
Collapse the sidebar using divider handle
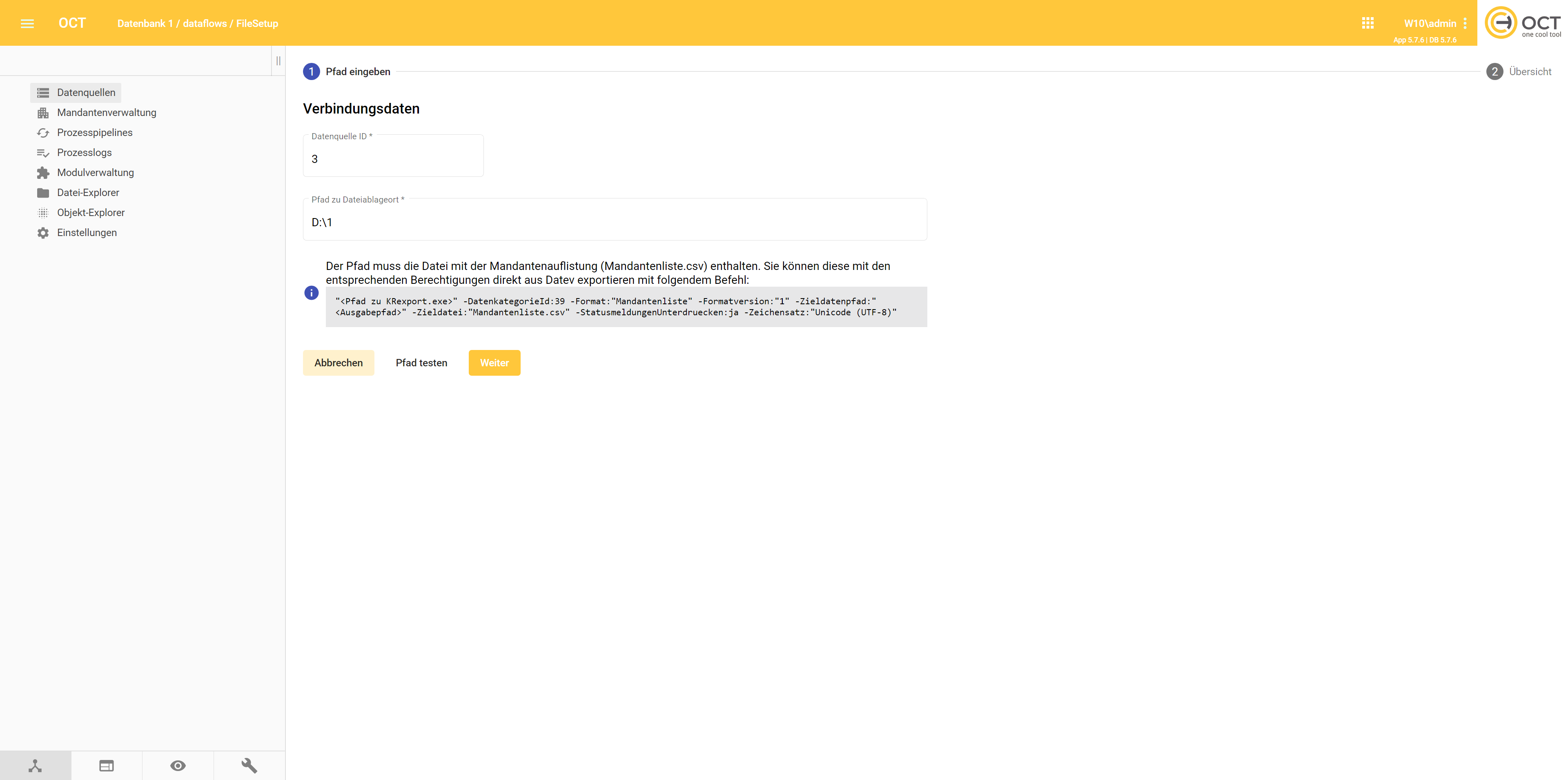click(278, 61)
